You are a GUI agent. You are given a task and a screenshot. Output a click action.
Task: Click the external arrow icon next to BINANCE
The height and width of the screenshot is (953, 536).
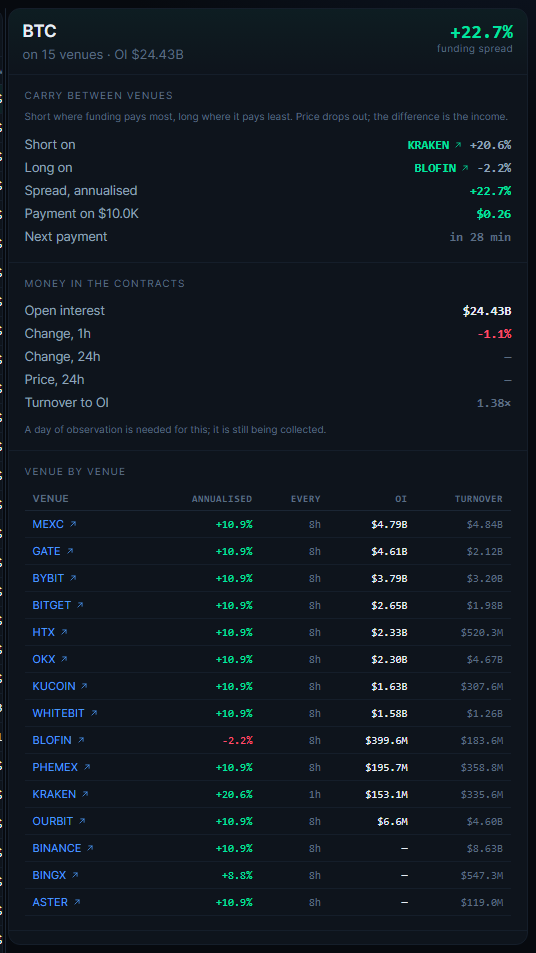point(90,848)
